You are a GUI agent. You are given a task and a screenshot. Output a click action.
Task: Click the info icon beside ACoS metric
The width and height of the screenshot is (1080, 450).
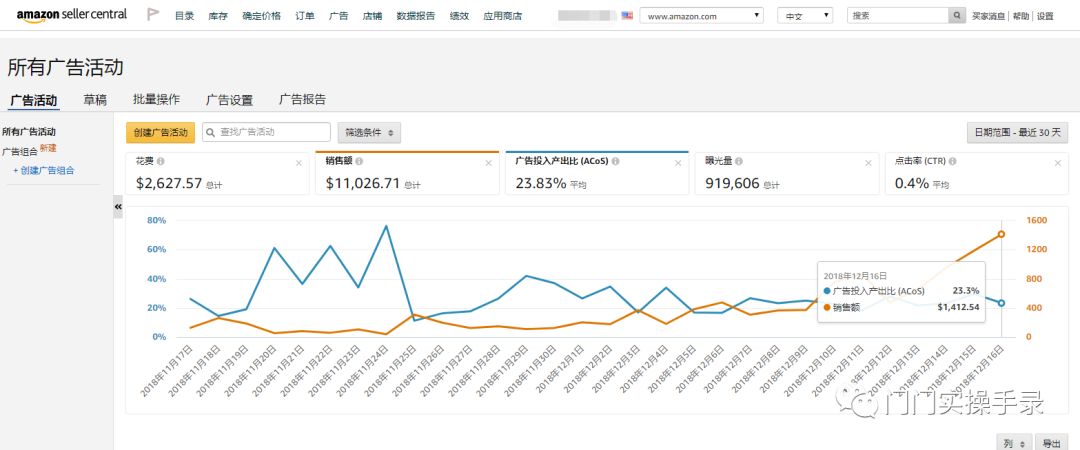click(x=615, y=161)
